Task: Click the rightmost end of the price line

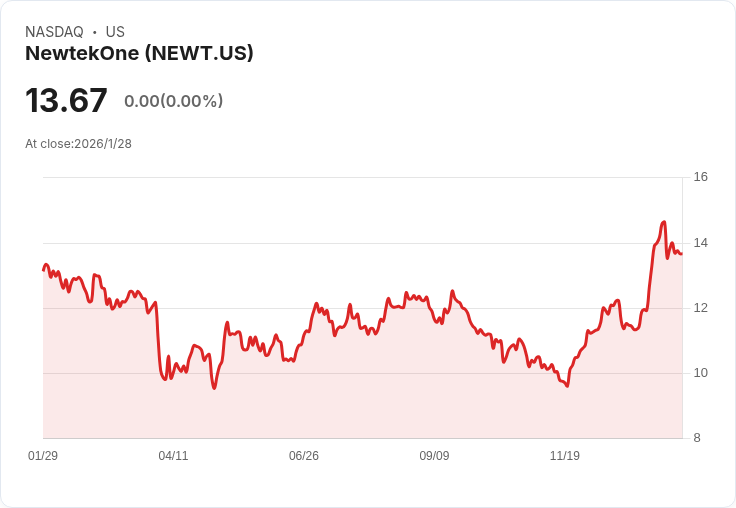Action: (x=681, y=254)
